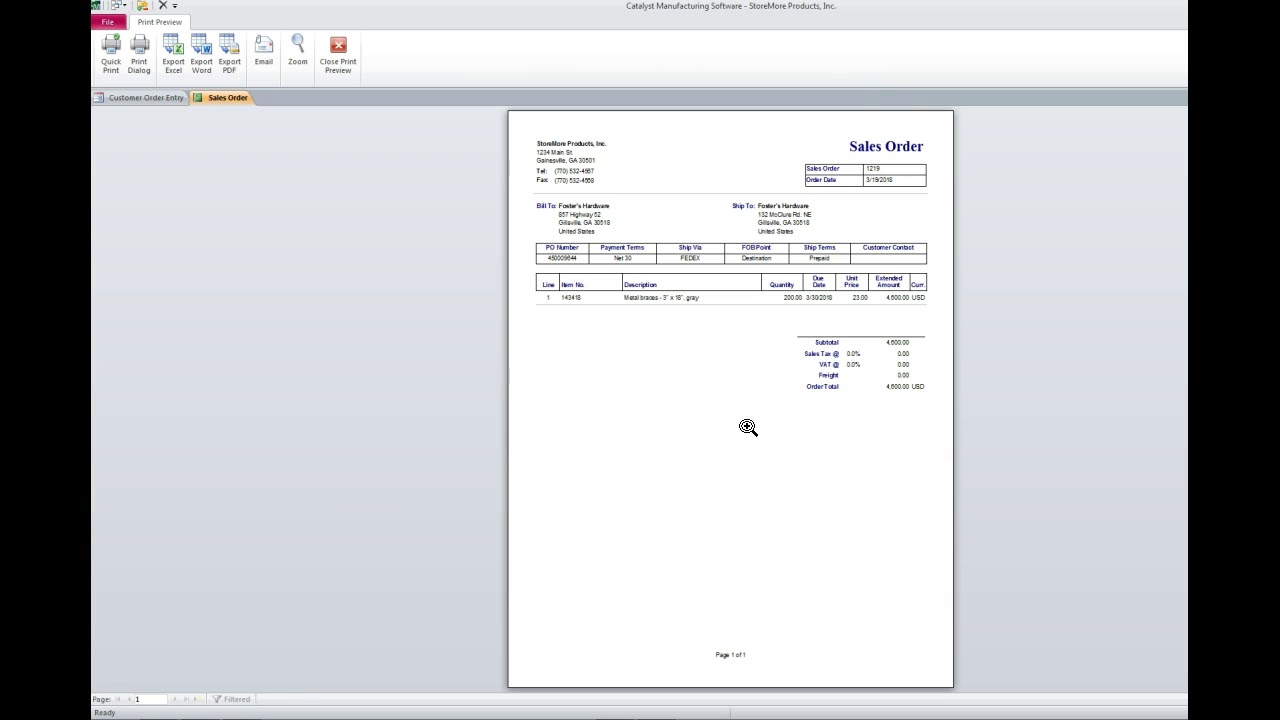Export the report to PDF
Image resolution: width=1280 pixels, height=720 pixels.
point(229,54)
